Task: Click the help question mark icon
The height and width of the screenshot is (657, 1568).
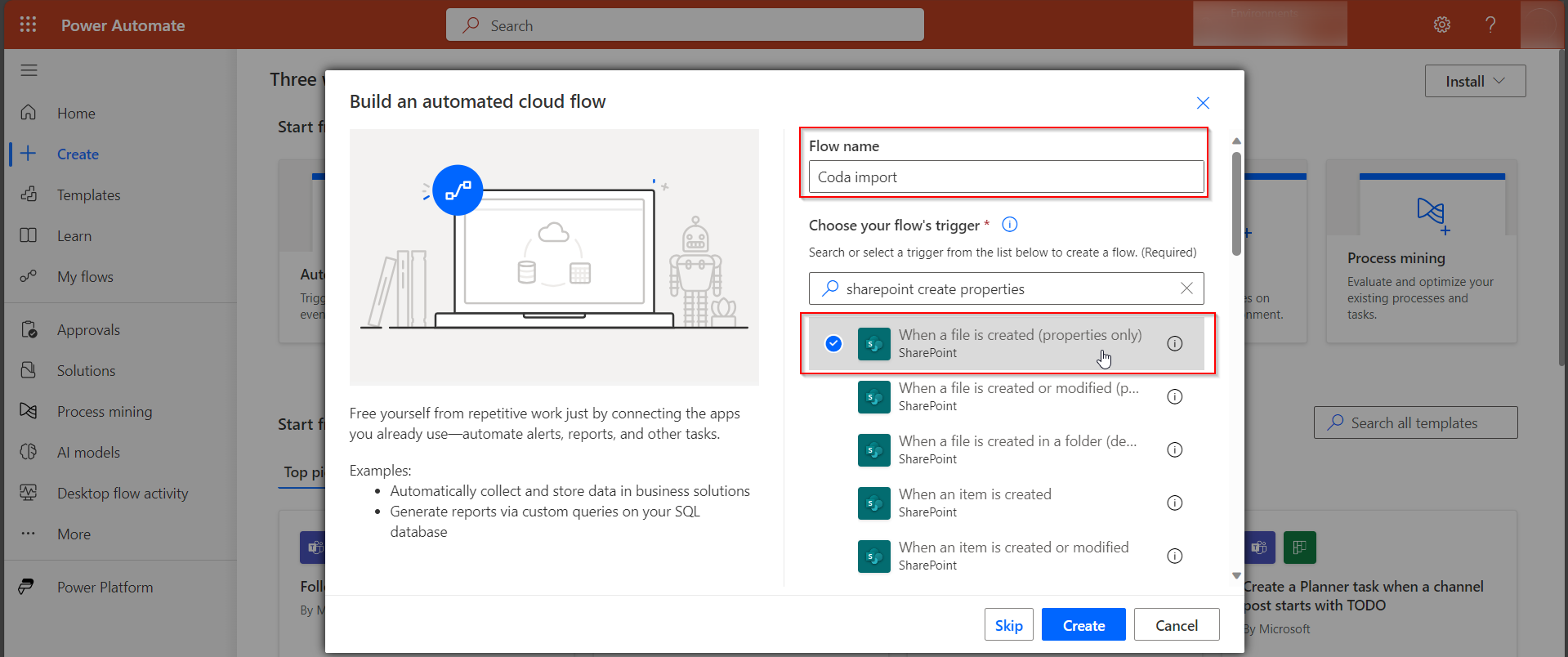Action: click(x=1490, y=25)
